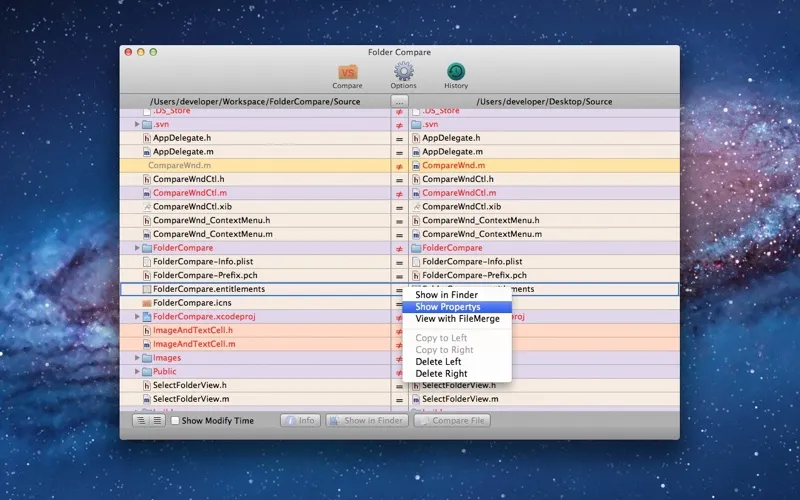800x500 pixels.
Task: Click left FolderCompare.entitlements file icon
Action: (x=147, y=289)
